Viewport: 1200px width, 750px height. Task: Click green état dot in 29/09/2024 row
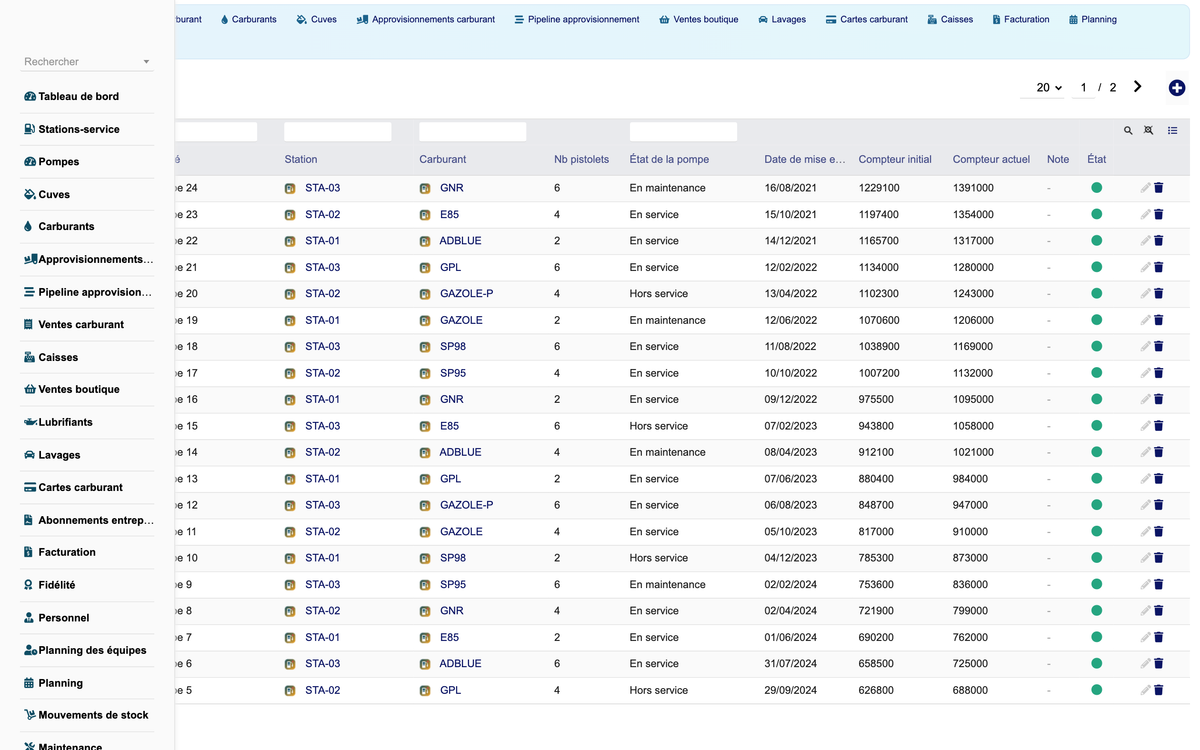(x=1097, y=690)
